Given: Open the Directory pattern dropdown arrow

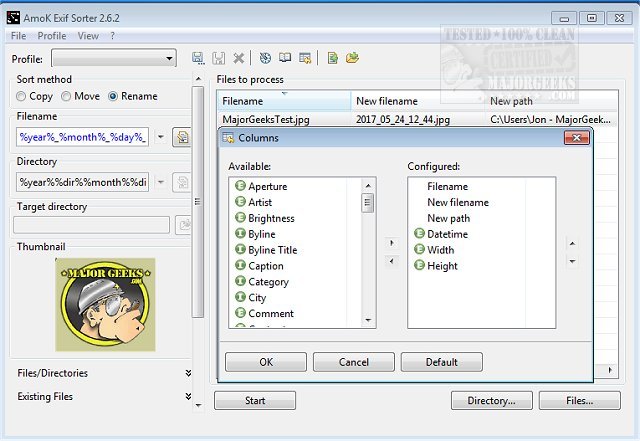Looking at the screenshot, I should click(161, 182).
